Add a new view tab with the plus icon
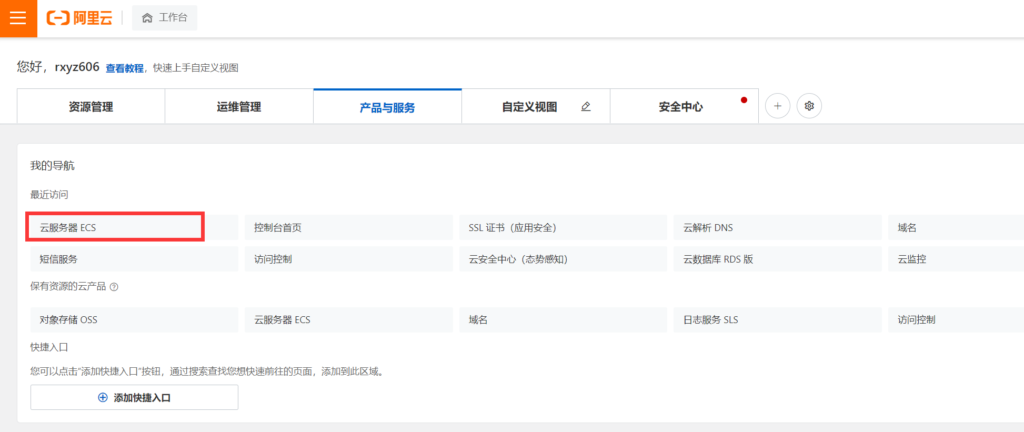This screenshot has height=432, width=1024. click(x=777, y=106)
